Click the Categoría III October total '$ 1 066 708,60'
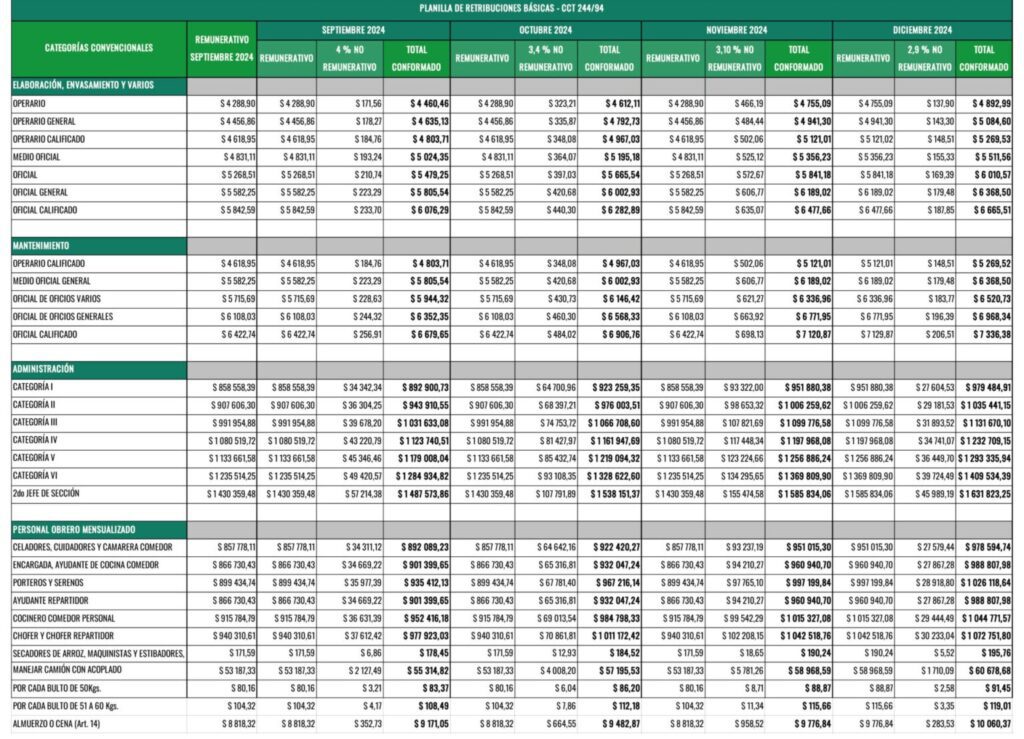Image resolution: width=1024 pixels, height=739 pixels. tap(614, 423)
